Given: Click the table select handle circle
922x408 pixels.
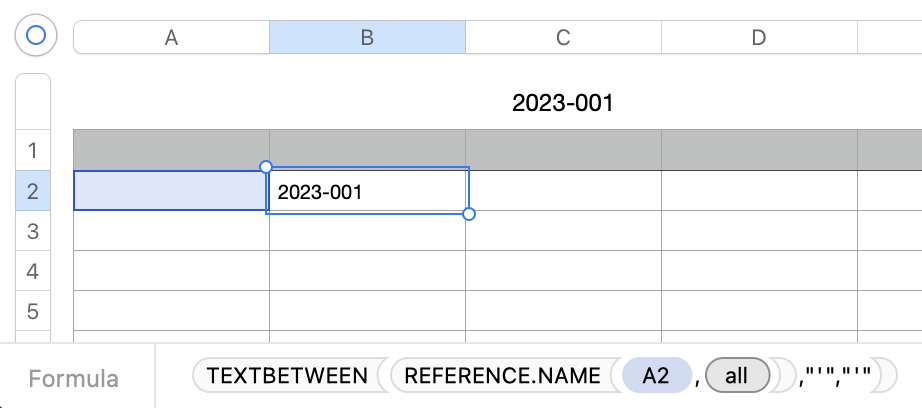Looking at the screenshot, I should coord(36,37).
